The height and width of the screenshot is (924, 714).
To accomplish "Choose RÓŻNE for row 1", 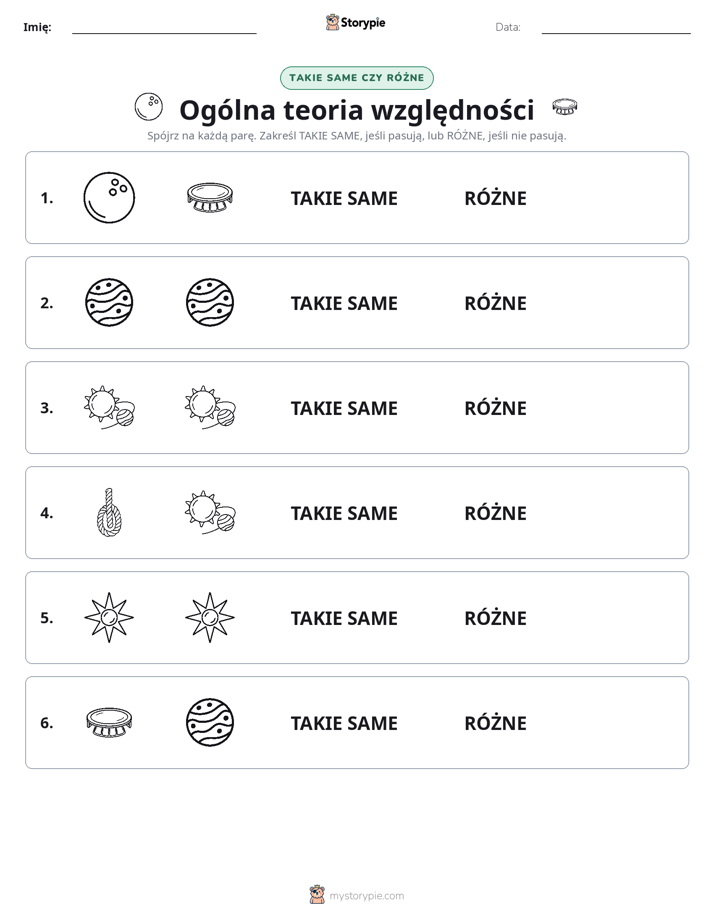I will (x=495, y=197).
